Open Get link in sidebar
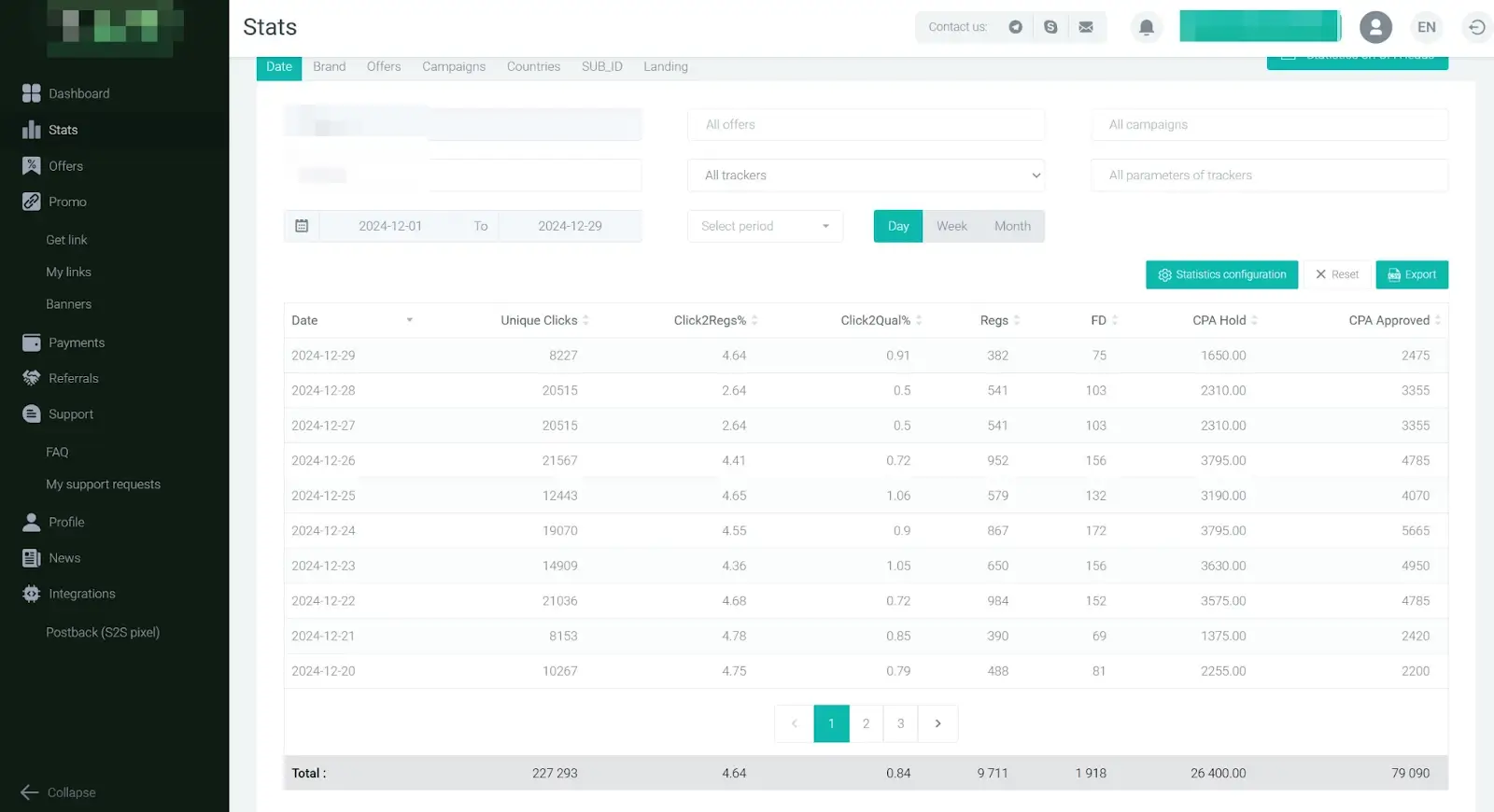This screenshot has height=812, width=1494. [66, 240]
